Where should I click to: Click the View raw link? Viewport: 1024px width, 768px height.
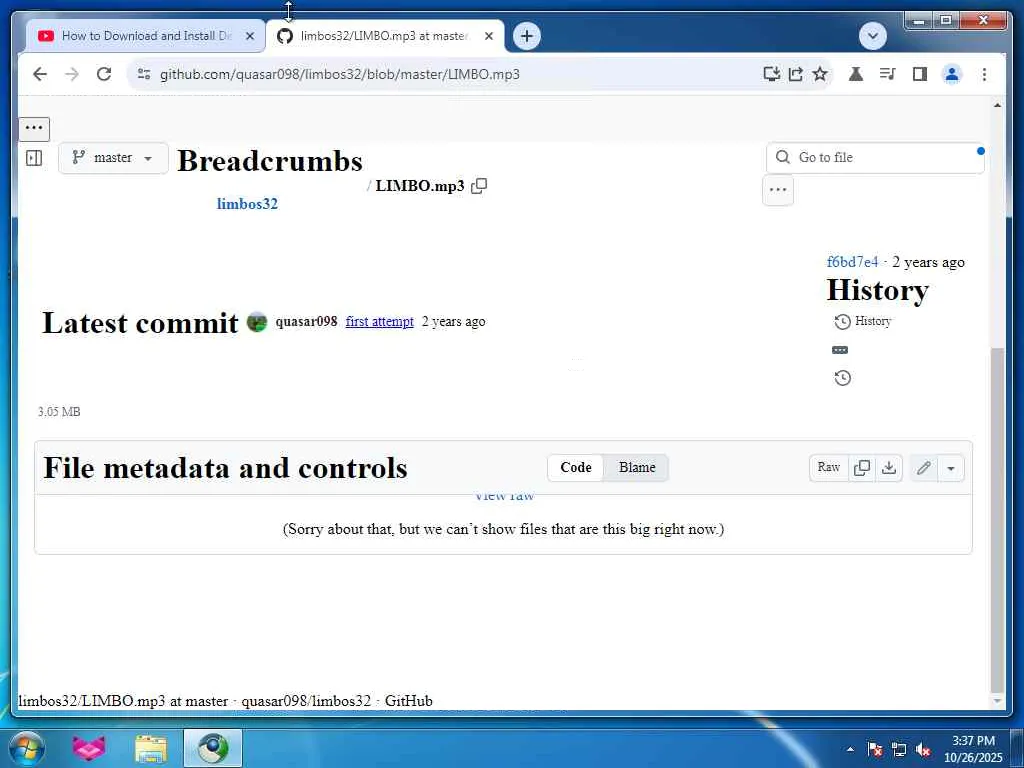pos(504,496)
